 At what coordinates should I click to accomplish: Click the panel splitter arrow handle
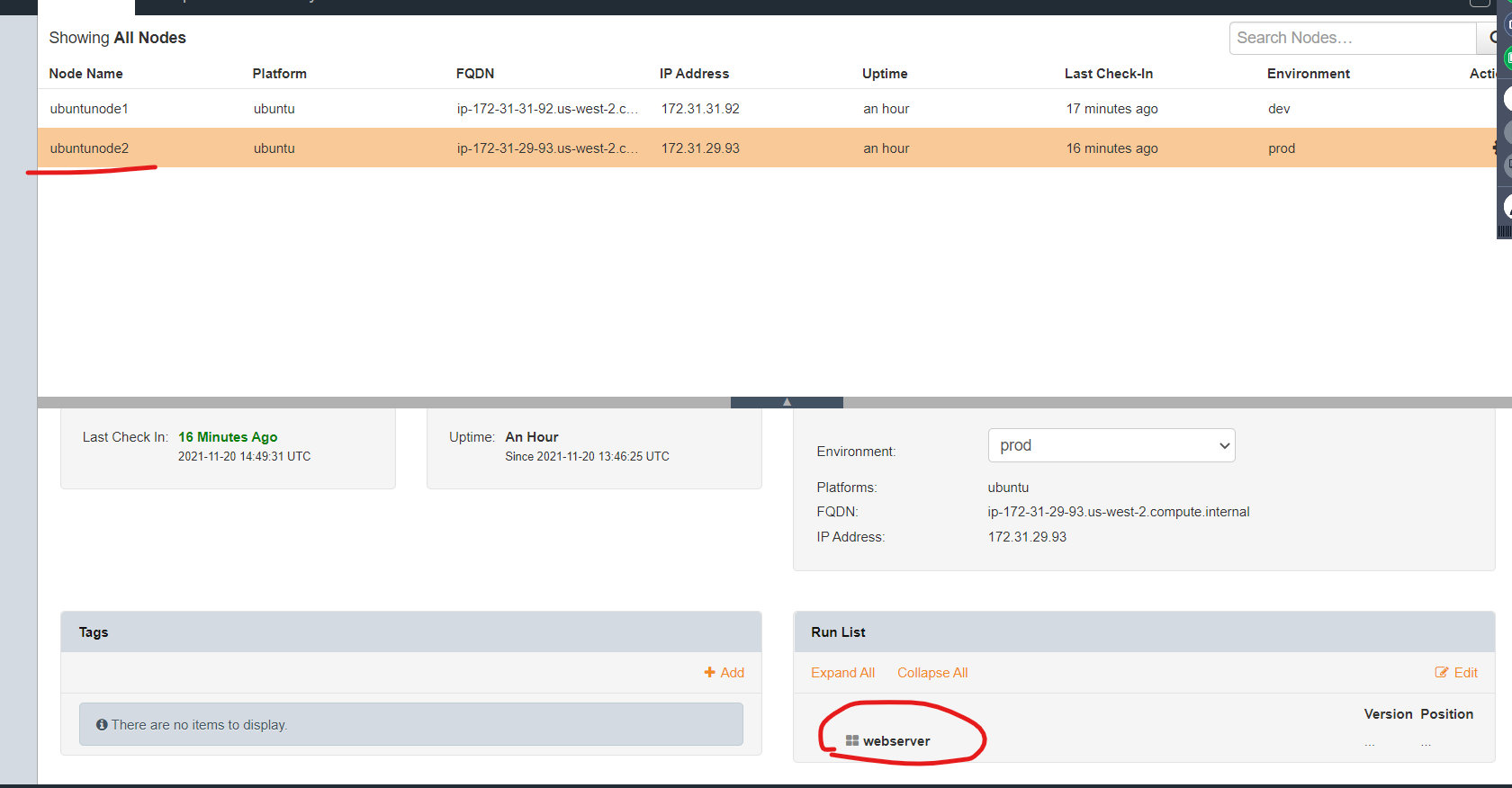pyautogui.click(x=787, y=402)
